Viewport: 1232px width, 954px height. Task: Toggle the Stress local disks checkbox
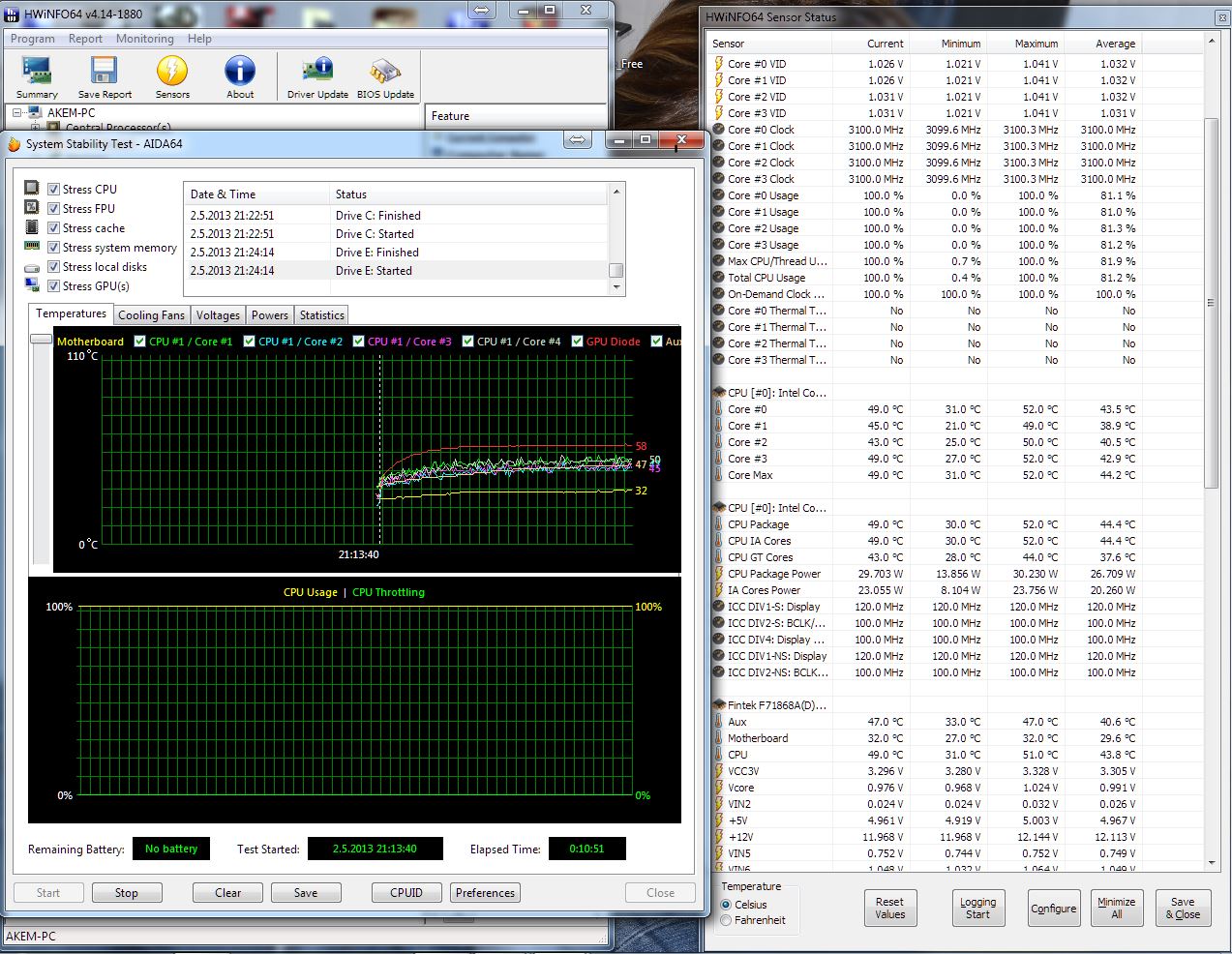(x=54, y=267)
